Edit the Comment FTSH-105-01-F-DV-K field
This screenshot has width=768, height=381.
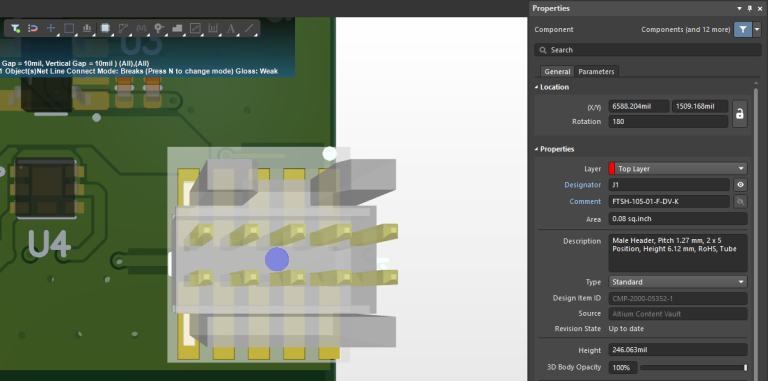(x=669, y=201)
